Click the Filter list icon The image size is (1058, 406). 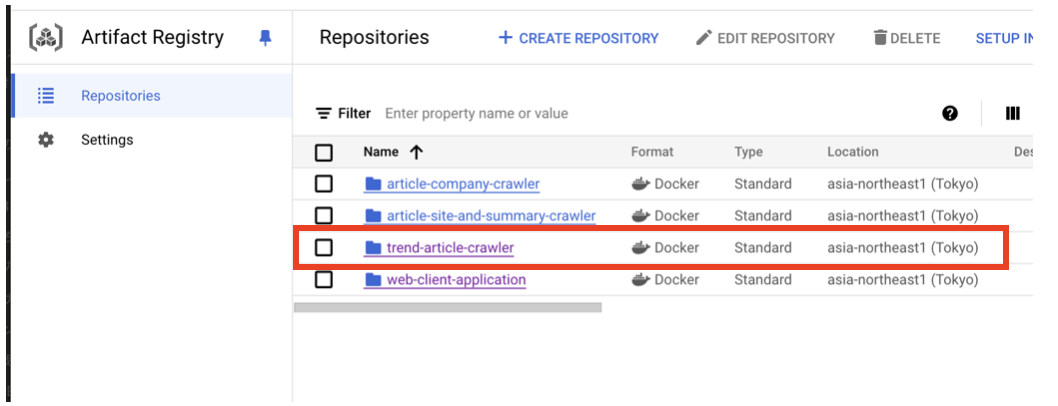click(323, 114)
